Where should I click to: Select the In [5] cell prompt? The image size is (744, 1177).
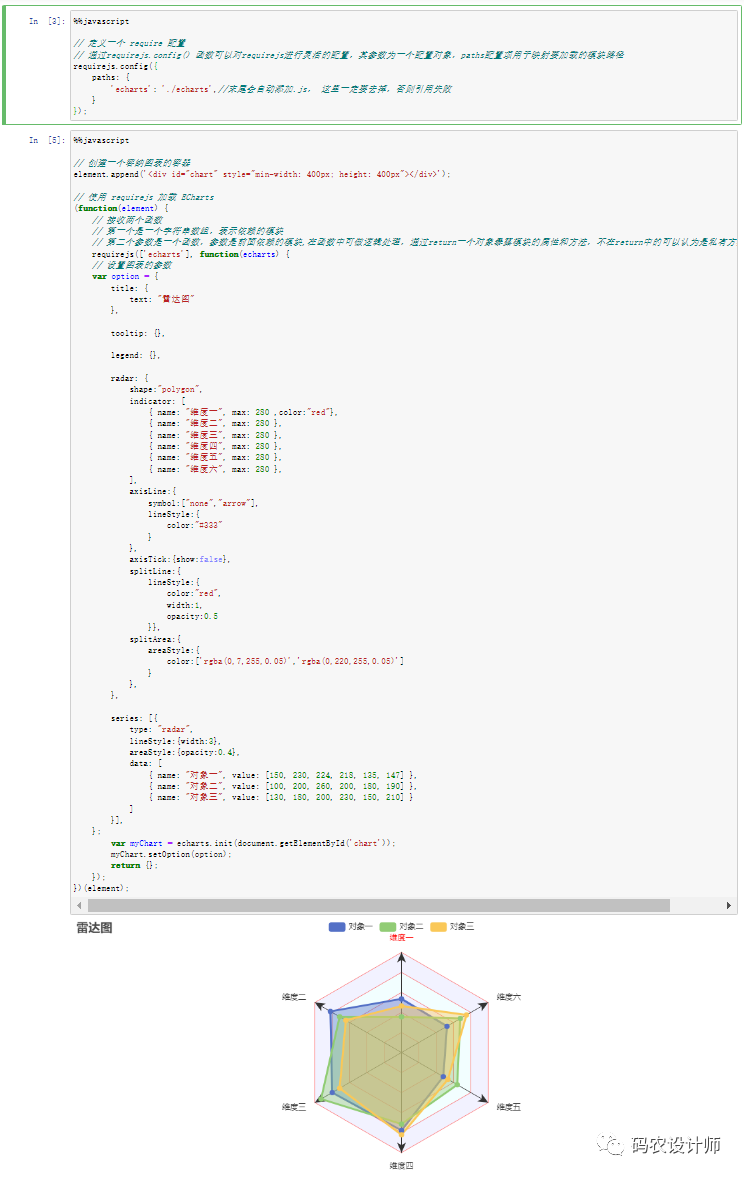[46, 141]
